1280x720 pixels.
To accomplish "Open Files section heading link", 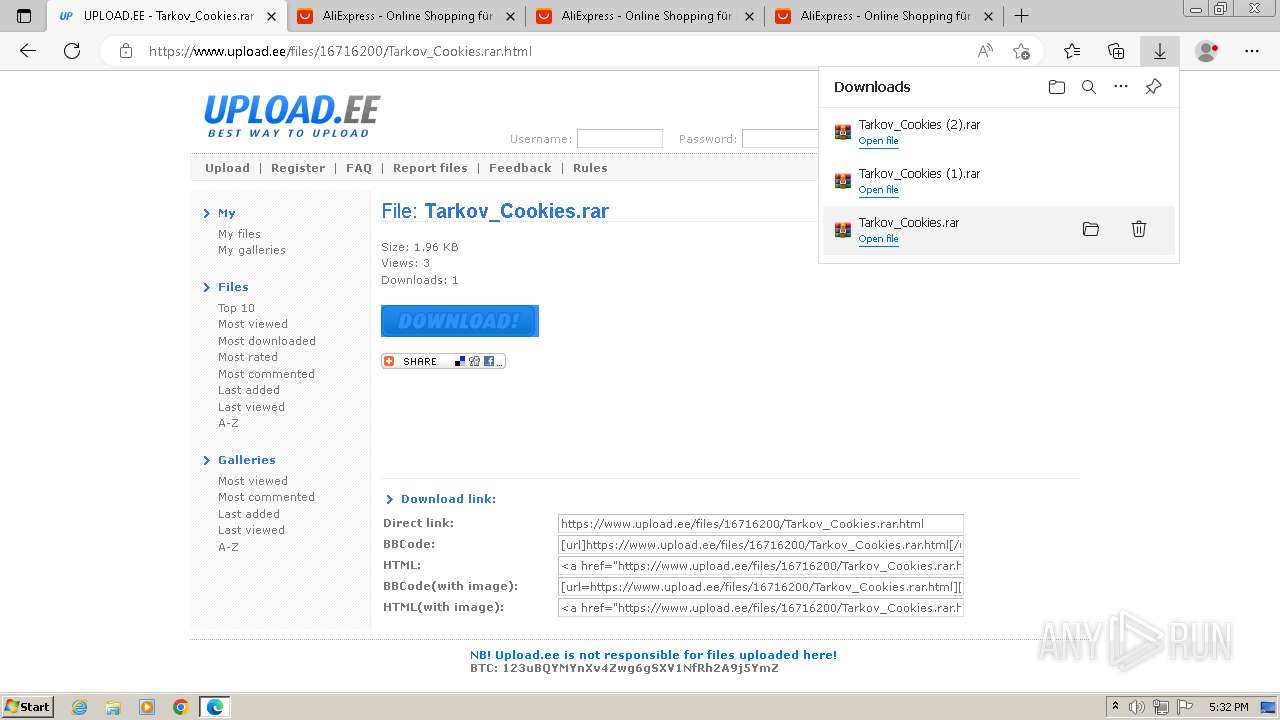I will [x=233, y=287].
